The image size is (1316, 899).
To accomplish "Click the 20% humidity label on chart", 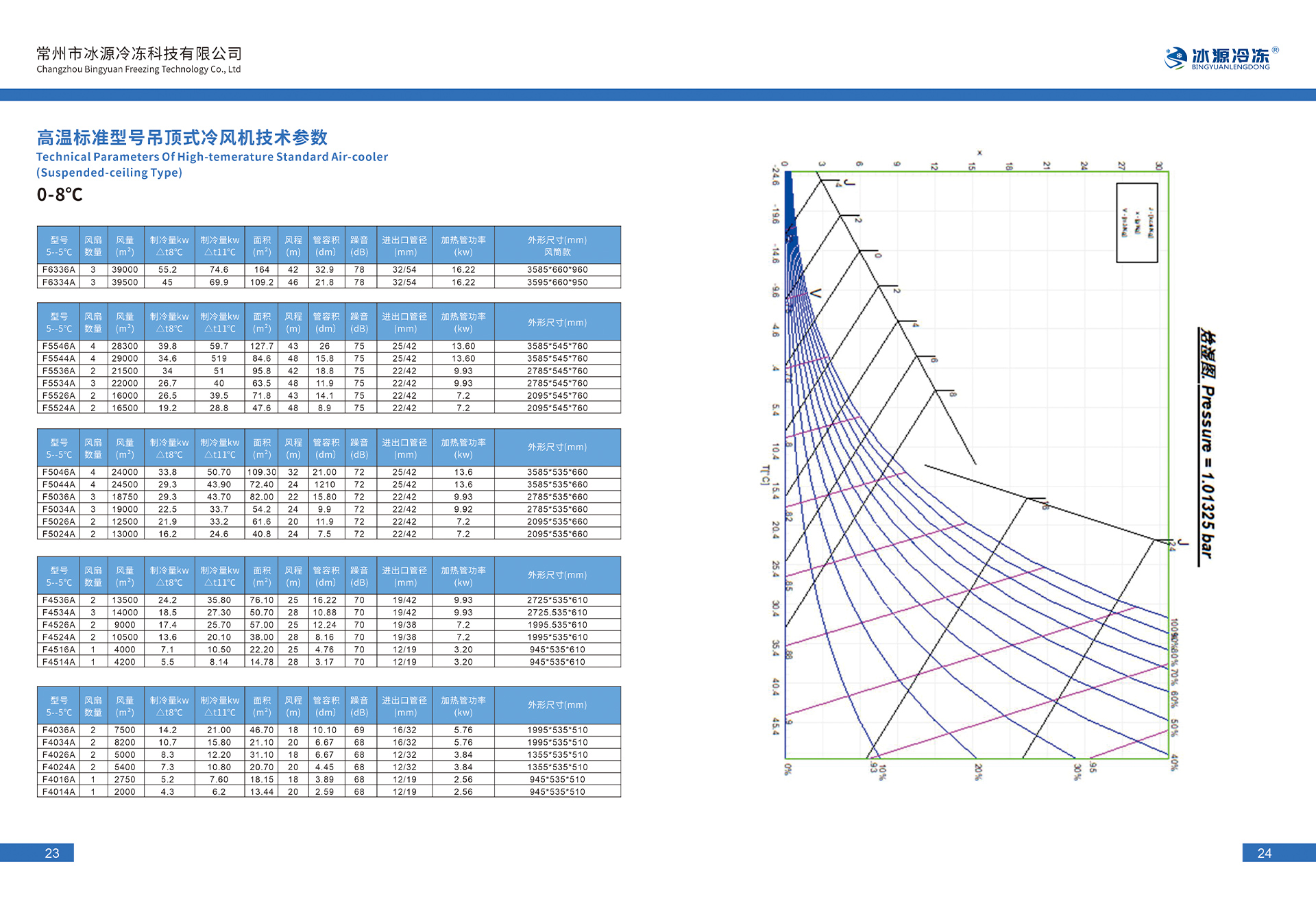I will point(978,772).
